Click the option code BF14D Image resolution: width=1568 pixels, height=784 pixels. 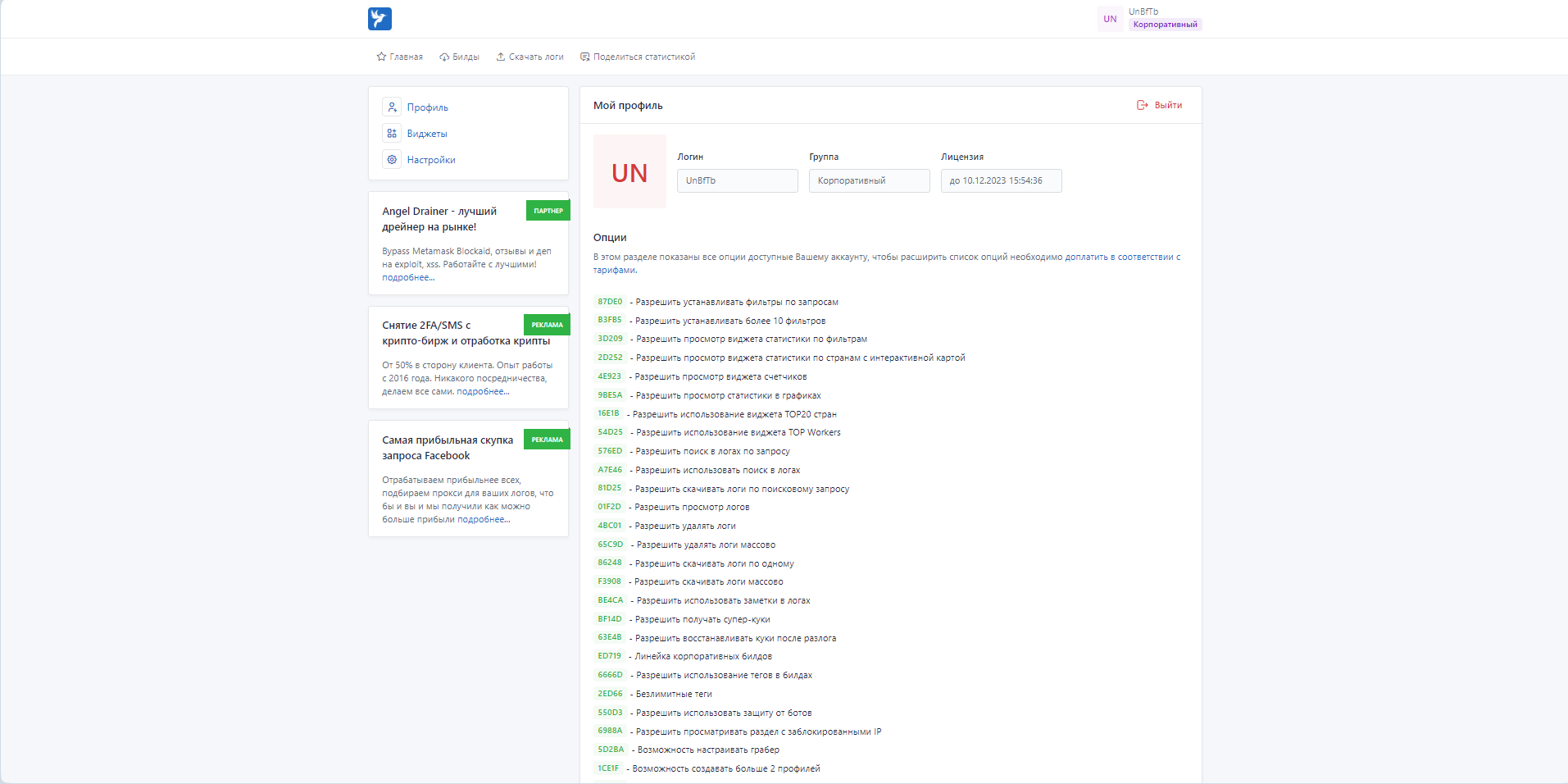610,619
